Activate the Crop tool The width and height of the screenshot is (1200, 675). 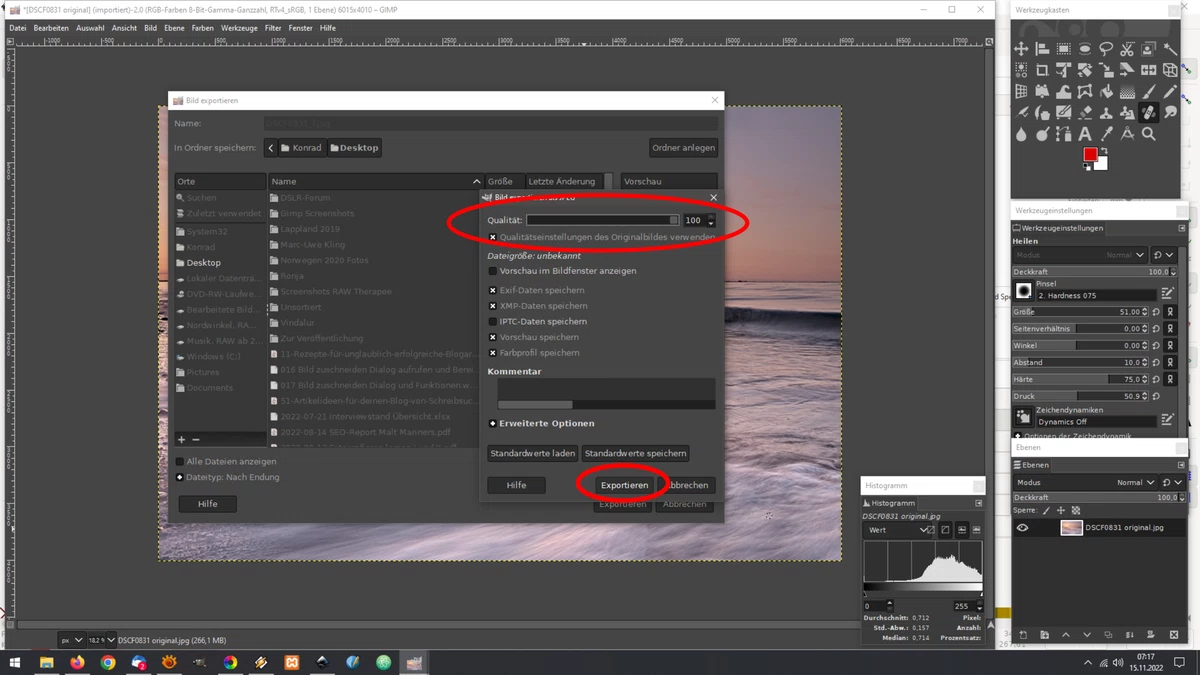pyautogui.click(x=1042, y=70)
